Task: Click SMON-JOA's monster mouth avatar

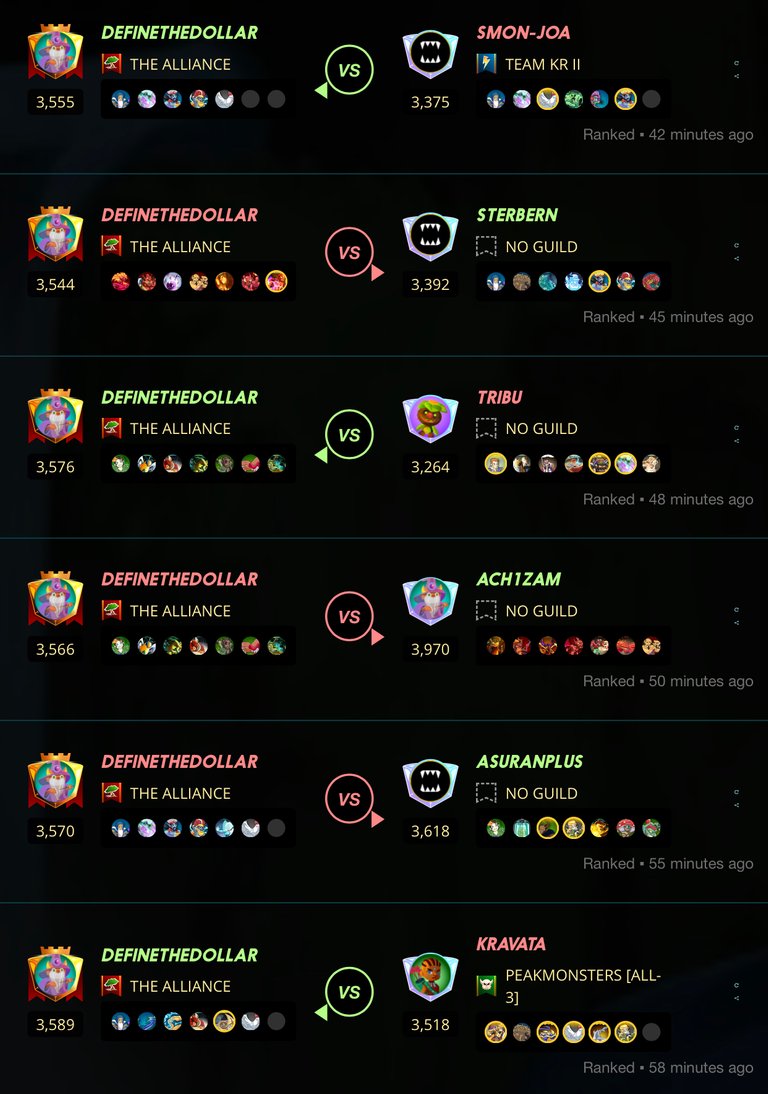Action: [x=430, y=54]
